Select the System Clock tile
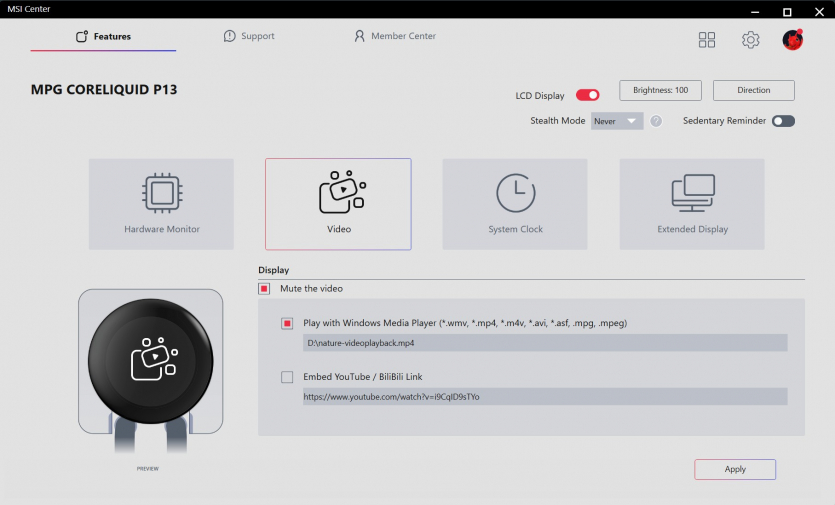835x505 pixels. click(516, 204)
